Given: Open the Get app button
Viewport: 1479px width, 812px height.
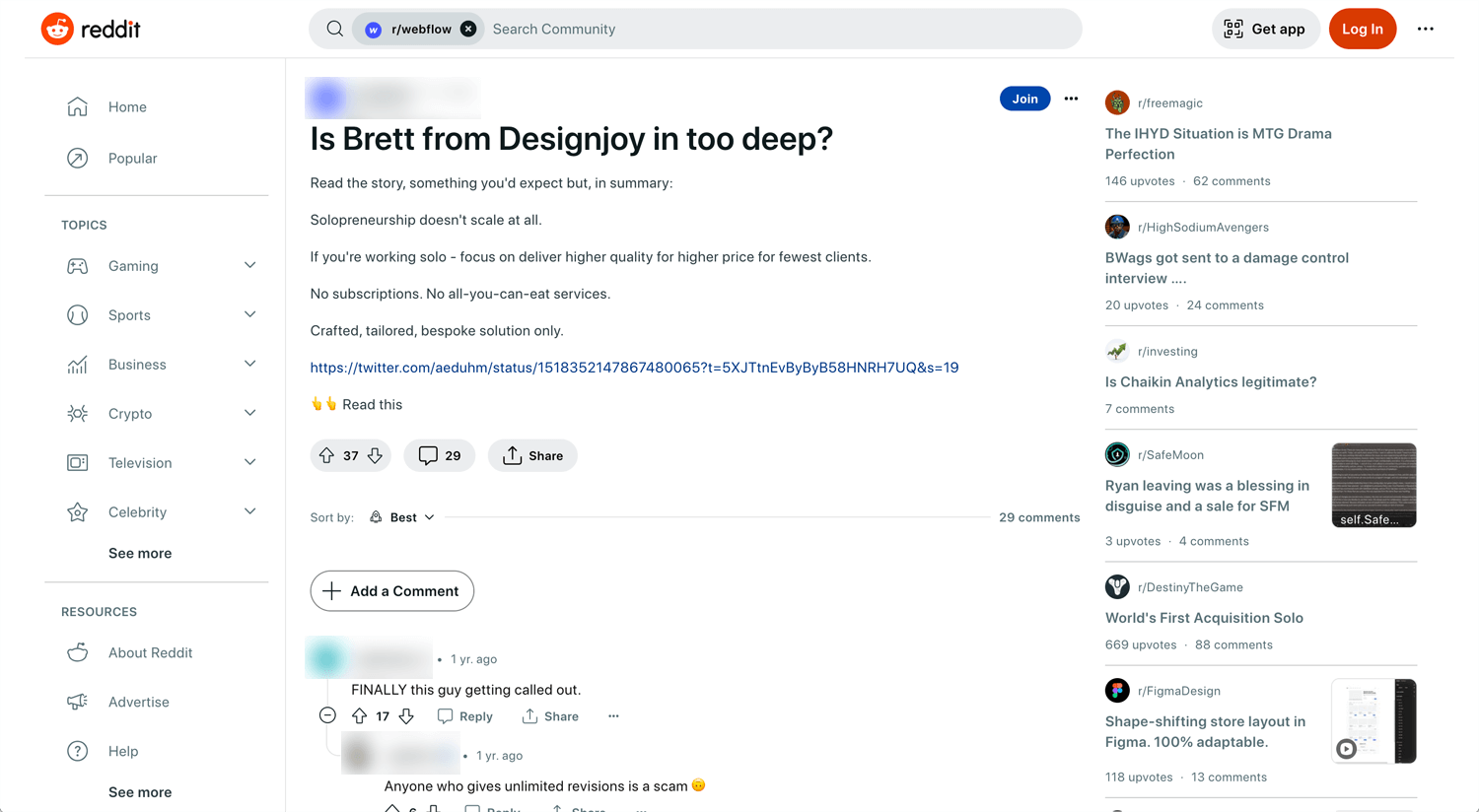Looking at the screenshot, I should click(1265, 29).
